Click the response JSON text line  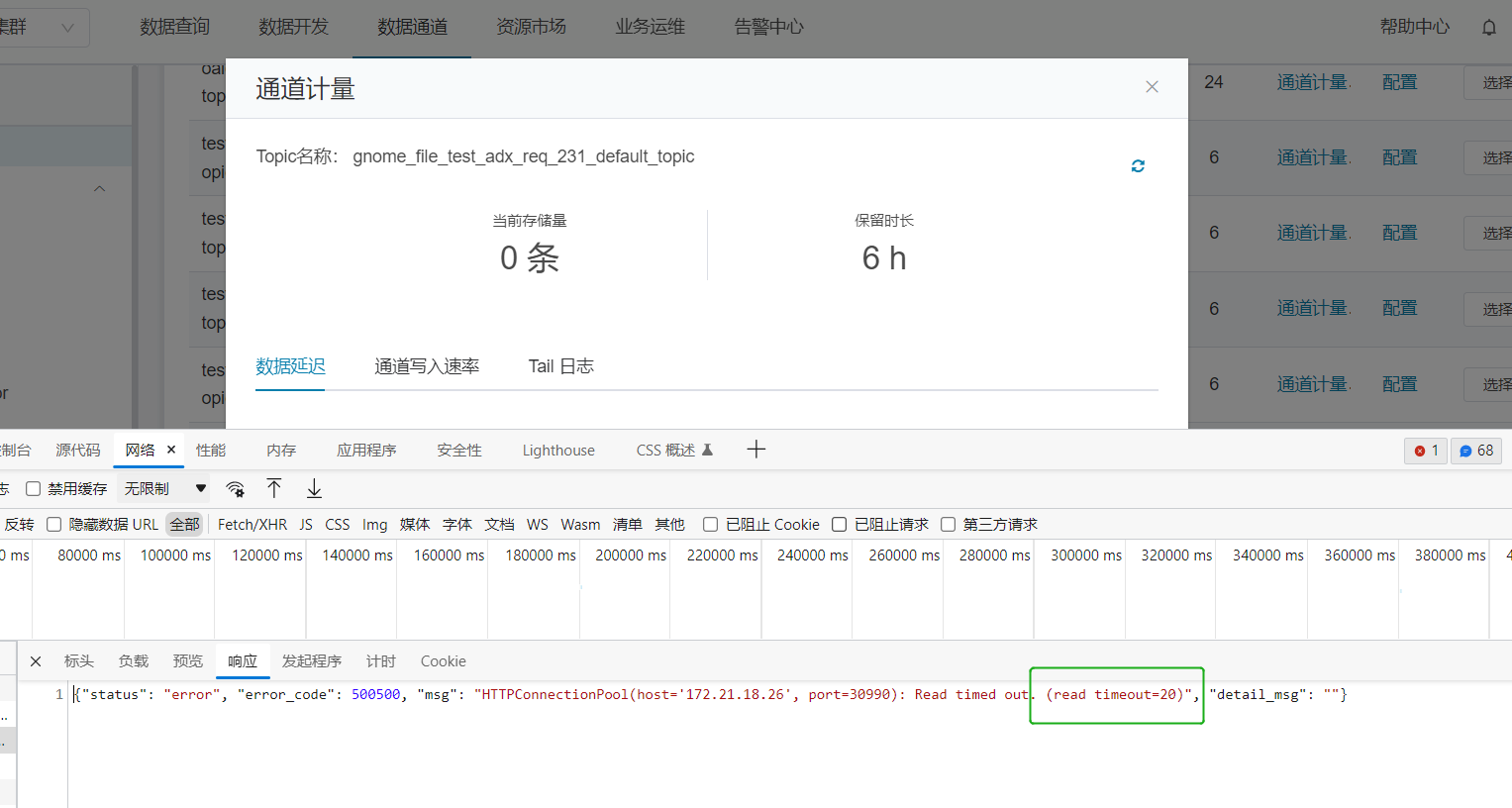click(710, 694)
